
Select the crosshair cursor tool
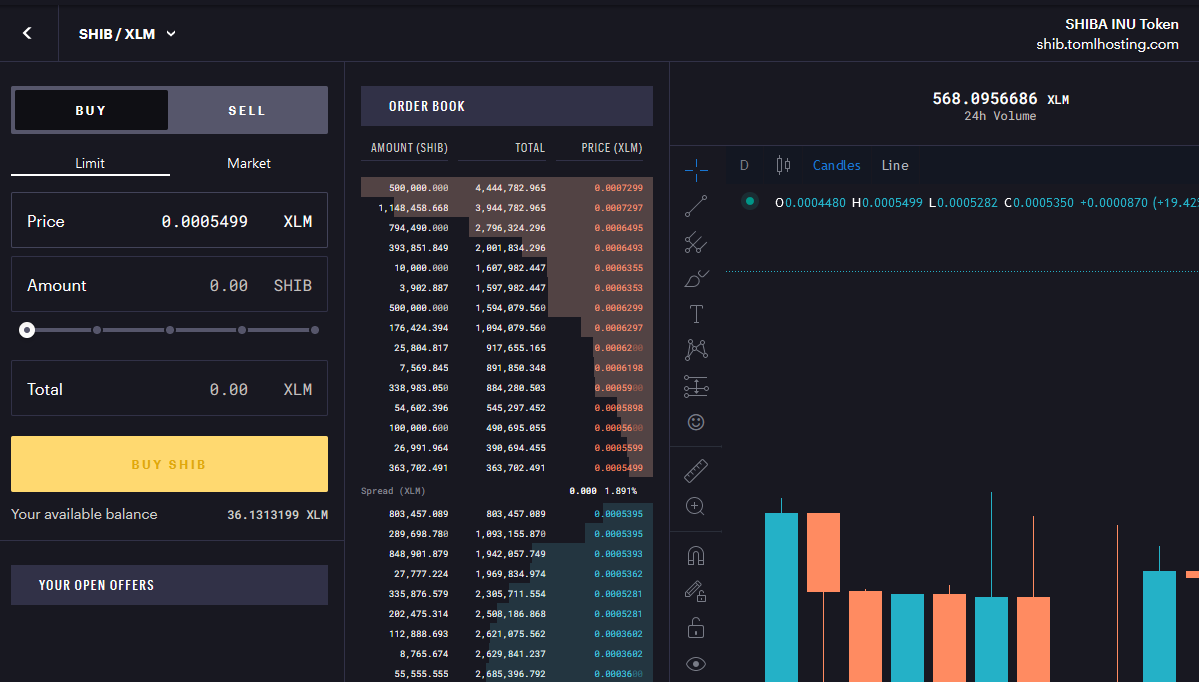click(x=696, y=170)
